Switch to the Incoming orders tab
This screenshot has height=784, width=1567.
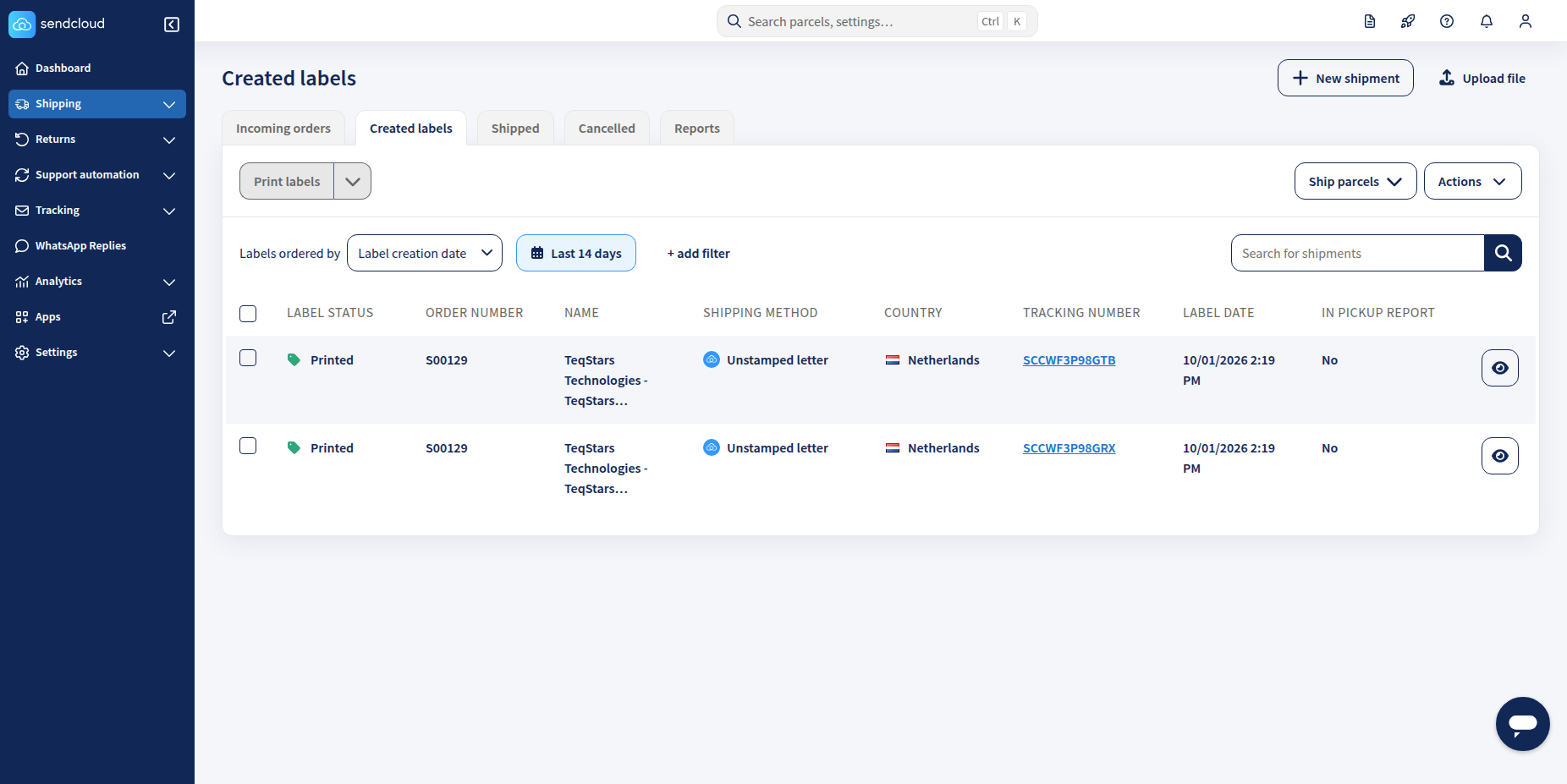pos(283,129)
